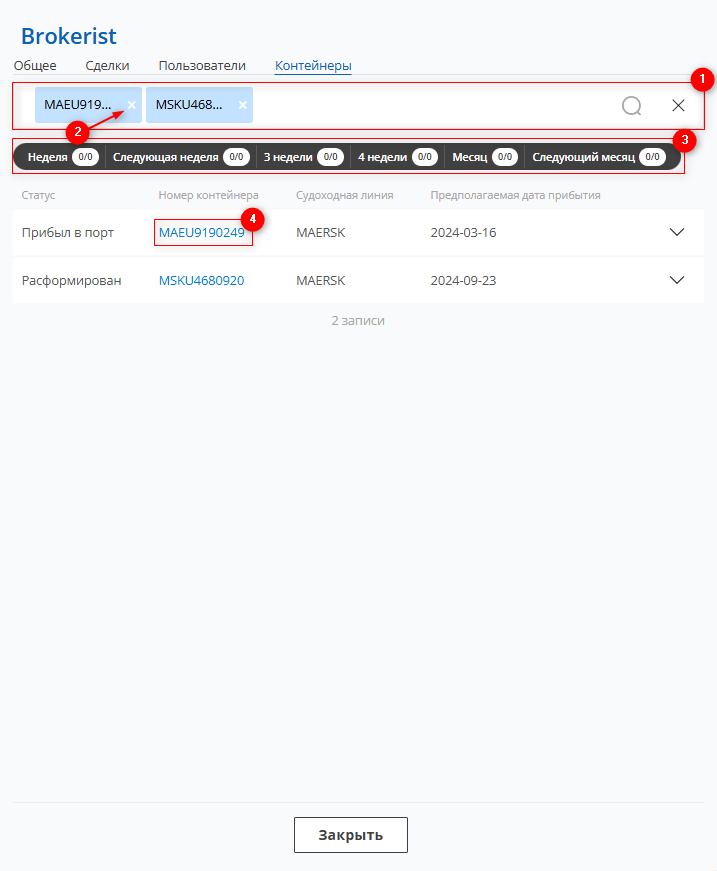Switch to the Общее tab

(x=35, y=66)
